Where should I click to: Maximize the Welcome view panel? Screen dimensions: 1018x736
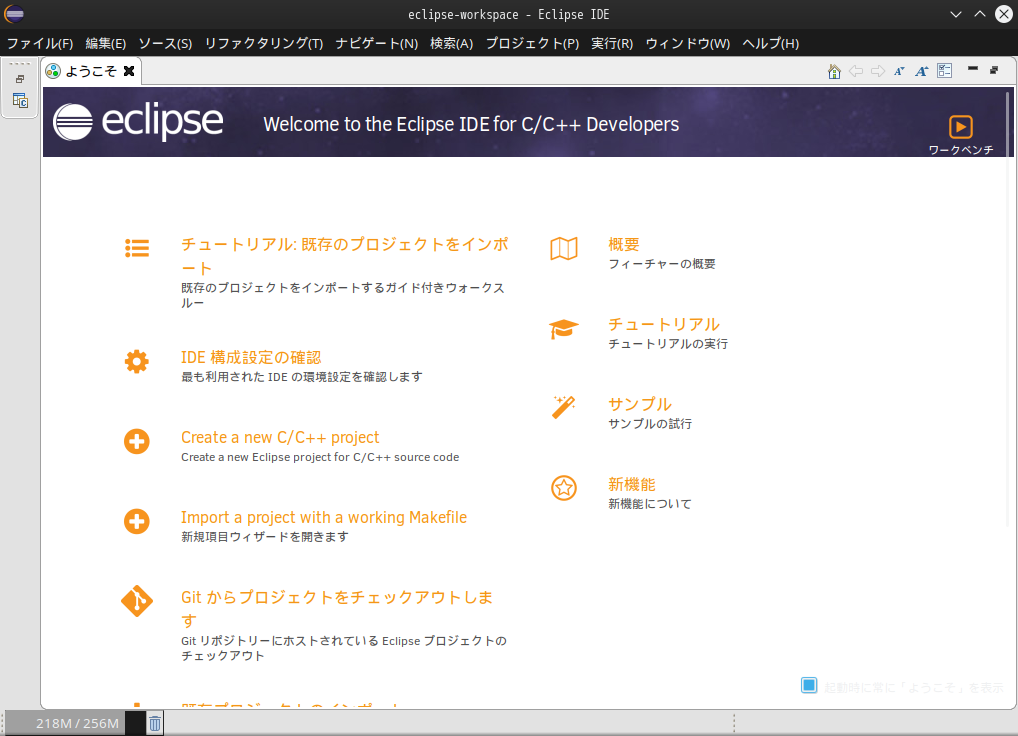[x=994, y=69]
